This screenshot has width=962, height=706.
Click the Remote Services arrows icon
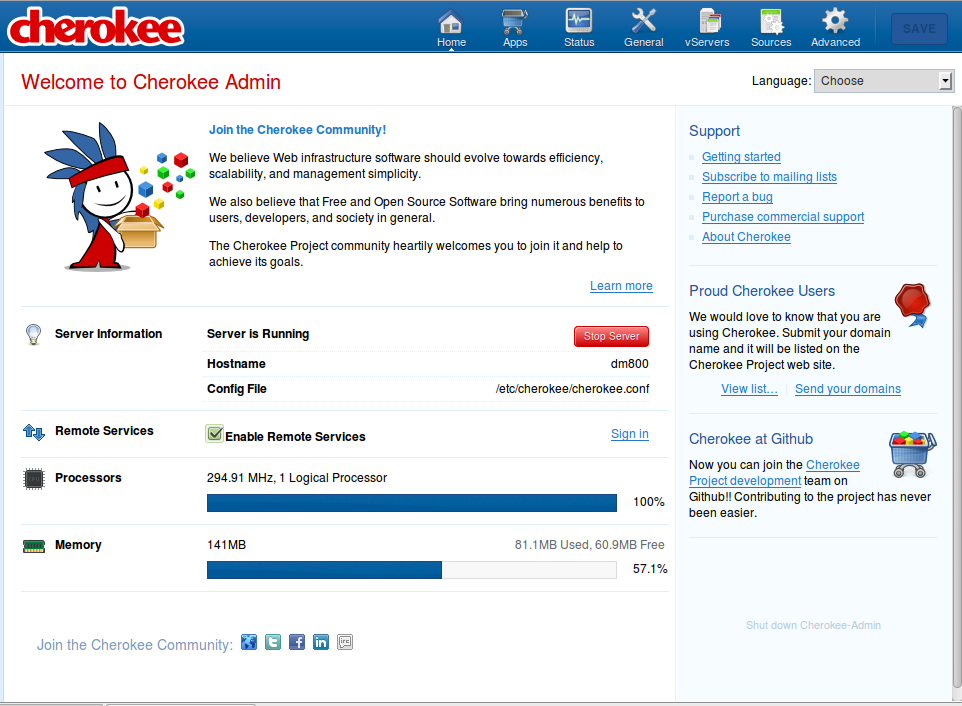point(34,432)
